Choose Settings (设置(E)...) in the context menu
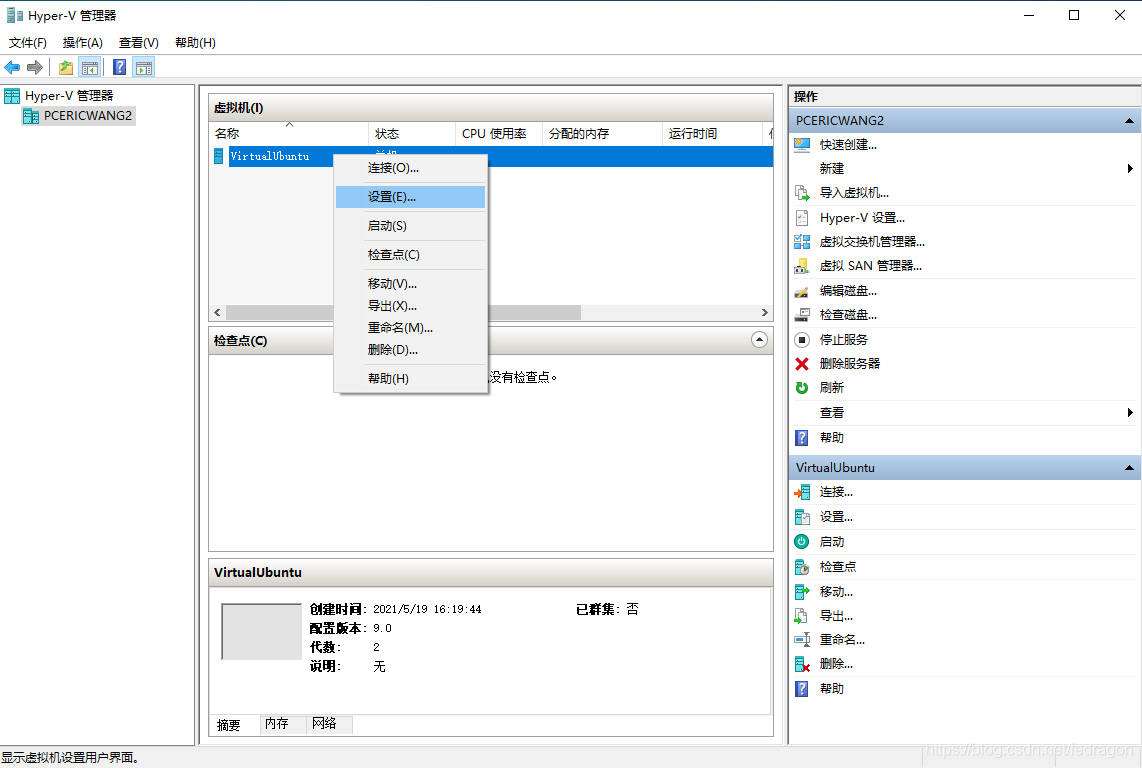Screen dimensions: 1142x768 click(x=410, y=197)
